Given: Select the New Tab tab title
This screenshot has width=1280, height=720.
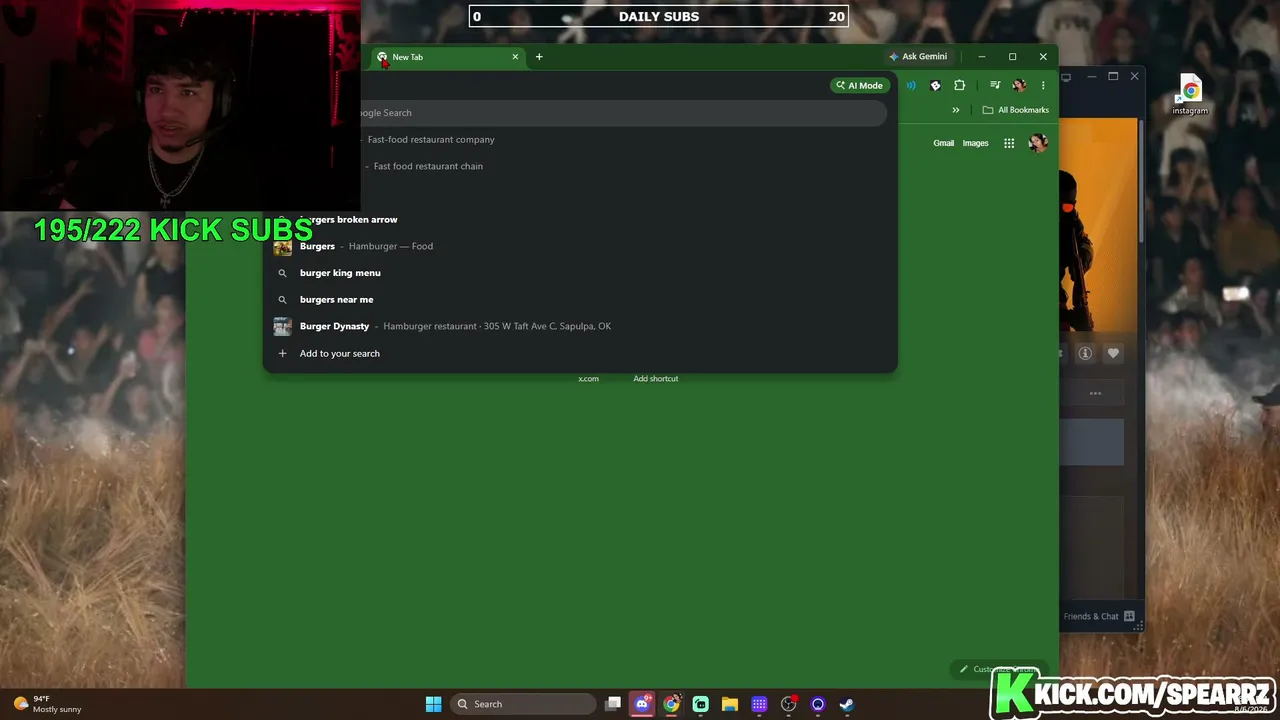Looking at the screenshot, I should point(408,57).
